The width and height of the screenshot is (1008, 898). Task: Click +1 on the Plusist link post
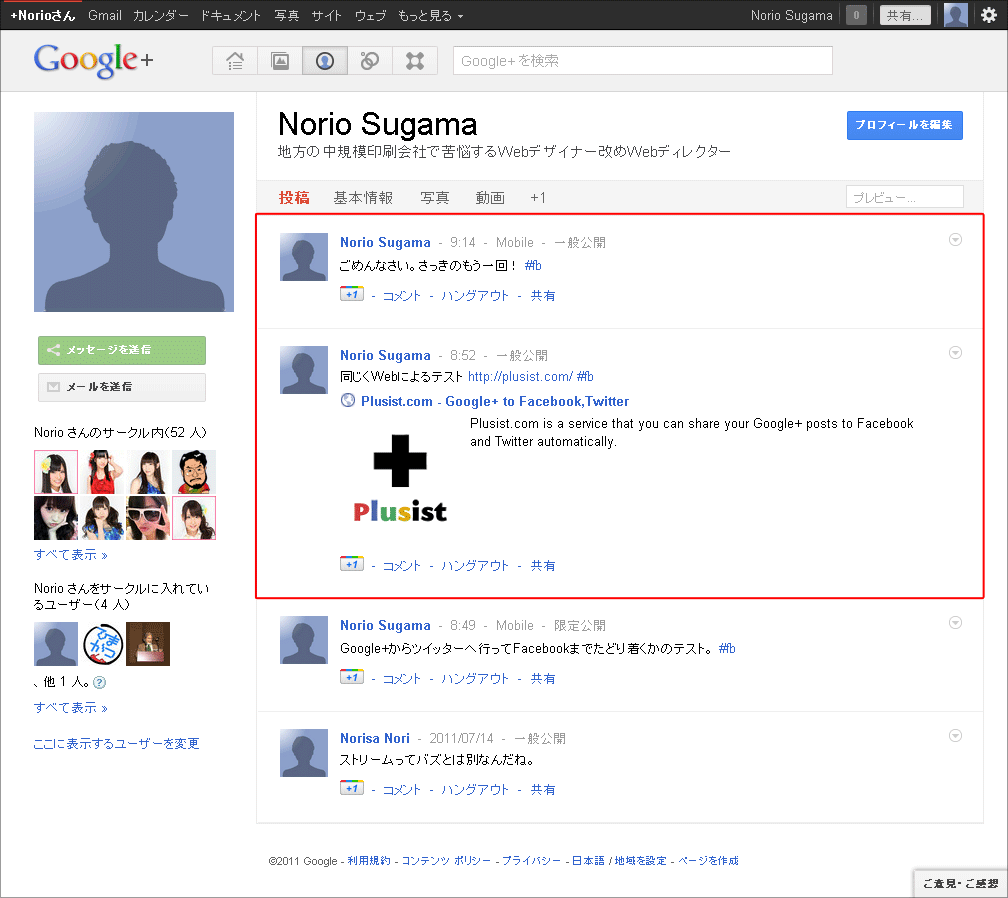pos(352,564)
